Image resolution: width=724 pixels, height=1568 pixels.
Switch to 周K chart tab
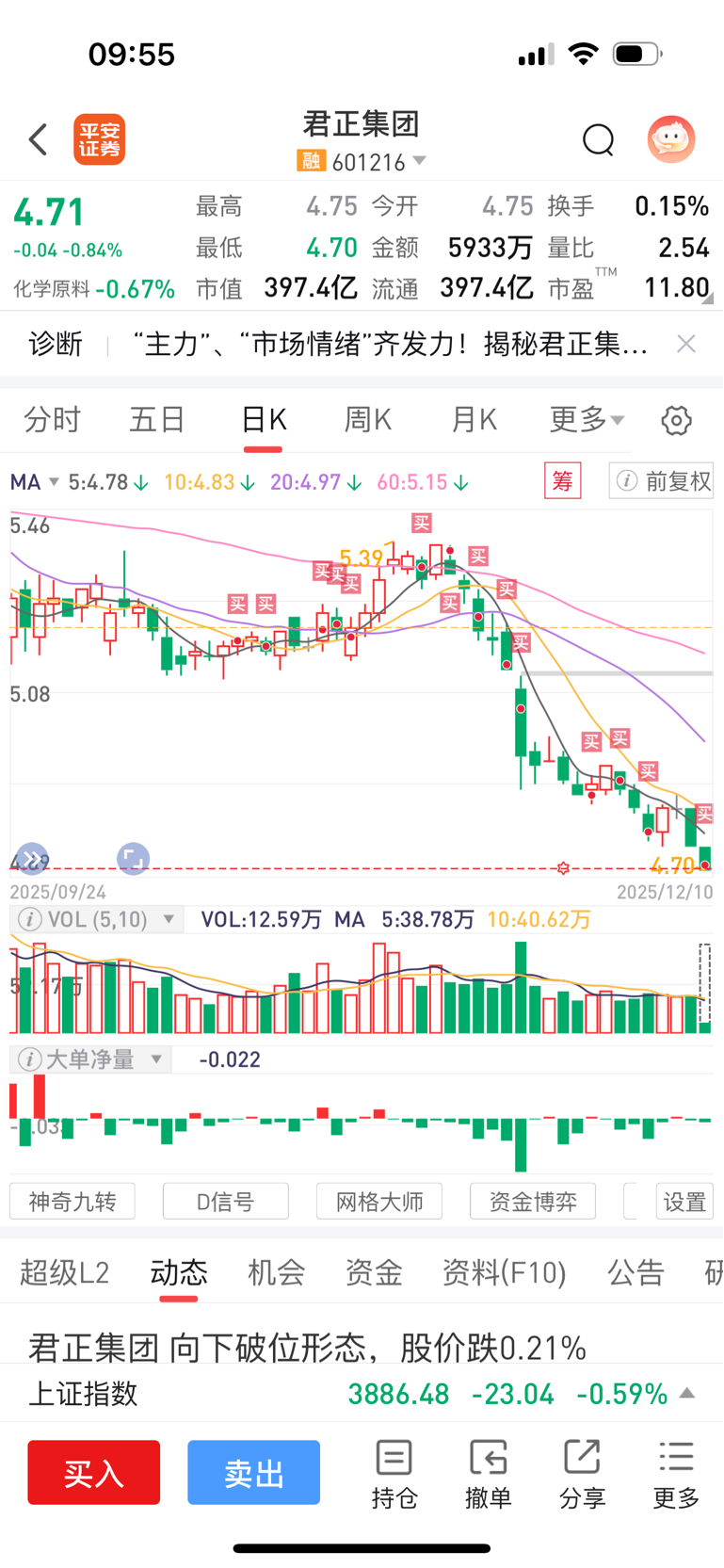(x=368, y=419)
